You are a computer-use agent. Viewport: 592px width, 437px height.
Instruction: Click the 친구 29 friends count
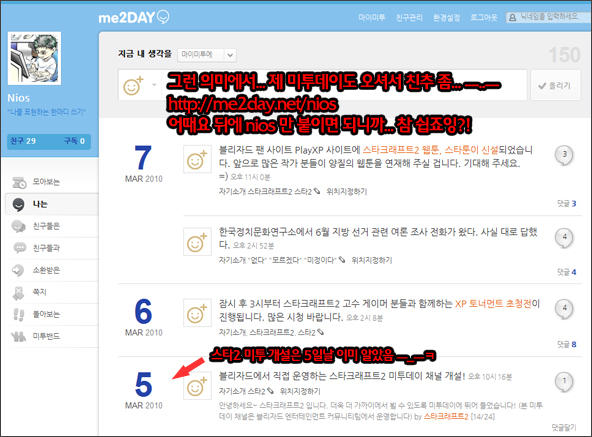[x=23, y=141]
